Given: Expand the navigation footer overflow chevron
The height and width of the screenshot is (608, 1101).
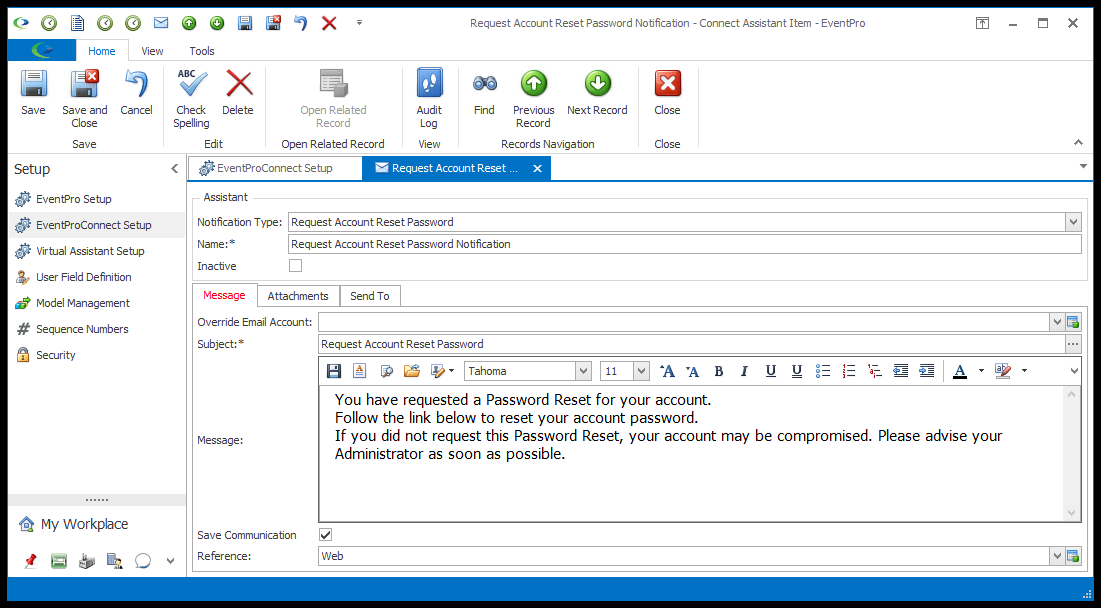Looking at the screenshot, I should (171, 561).
